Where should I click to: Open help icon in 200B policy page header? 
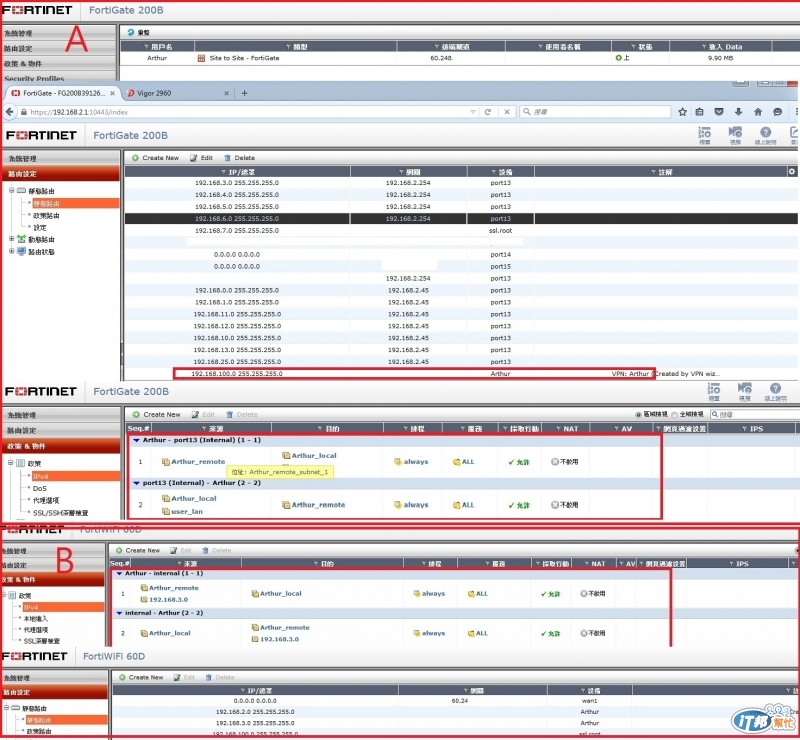pyautogui.click(x=776, y=391)
